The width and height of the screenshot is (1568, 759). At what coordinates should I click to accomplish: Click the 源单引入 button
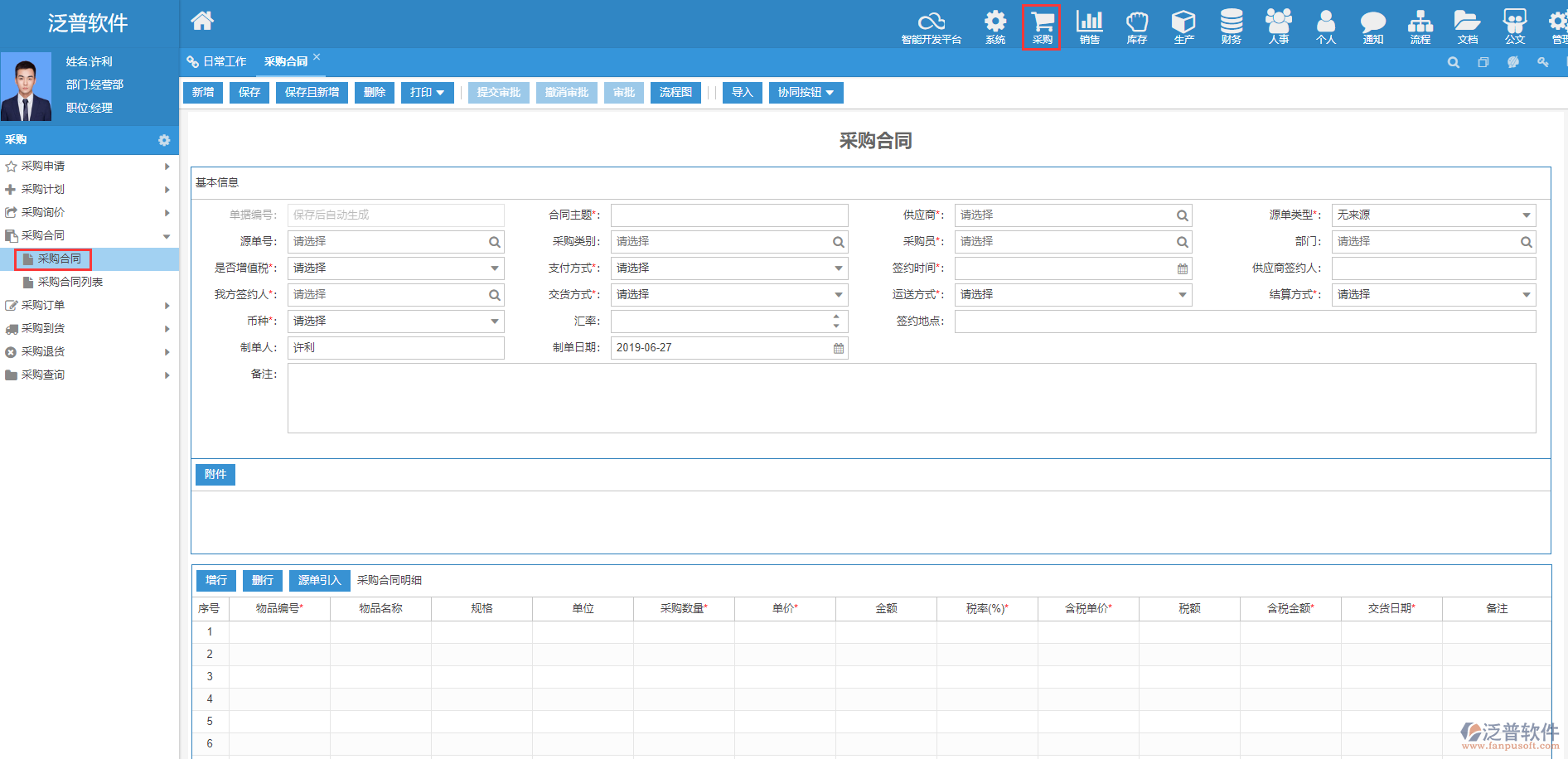coord(319,580)
